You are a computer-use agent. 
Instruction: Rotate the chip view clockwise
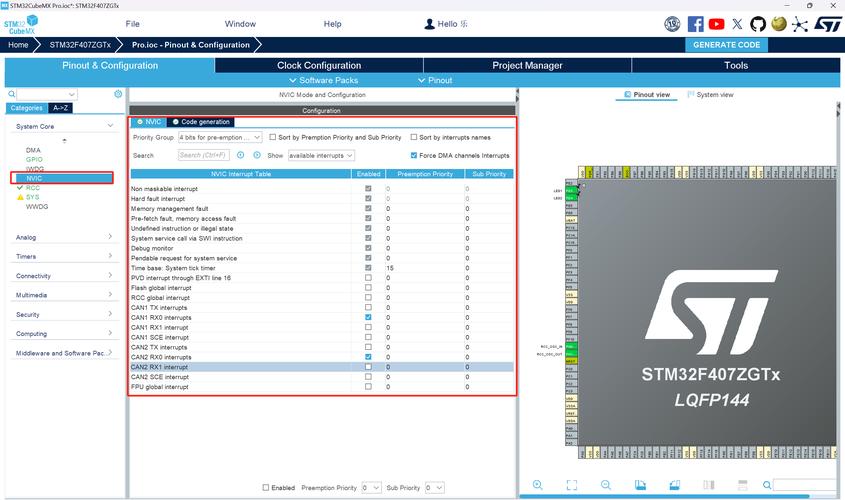pos(640,485)
